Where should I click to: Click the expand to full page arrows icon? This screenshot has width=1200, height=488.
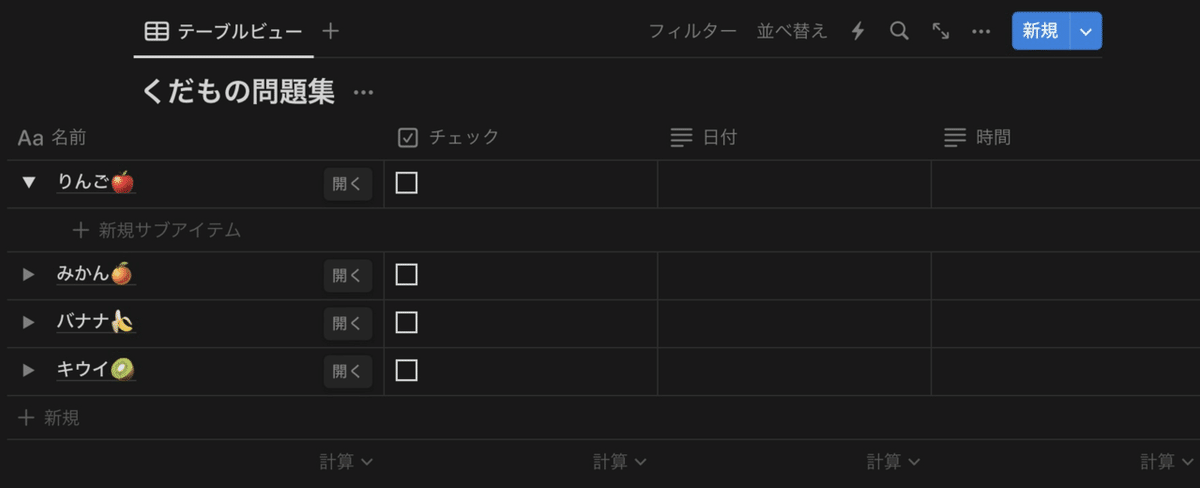tap(941, 31)
